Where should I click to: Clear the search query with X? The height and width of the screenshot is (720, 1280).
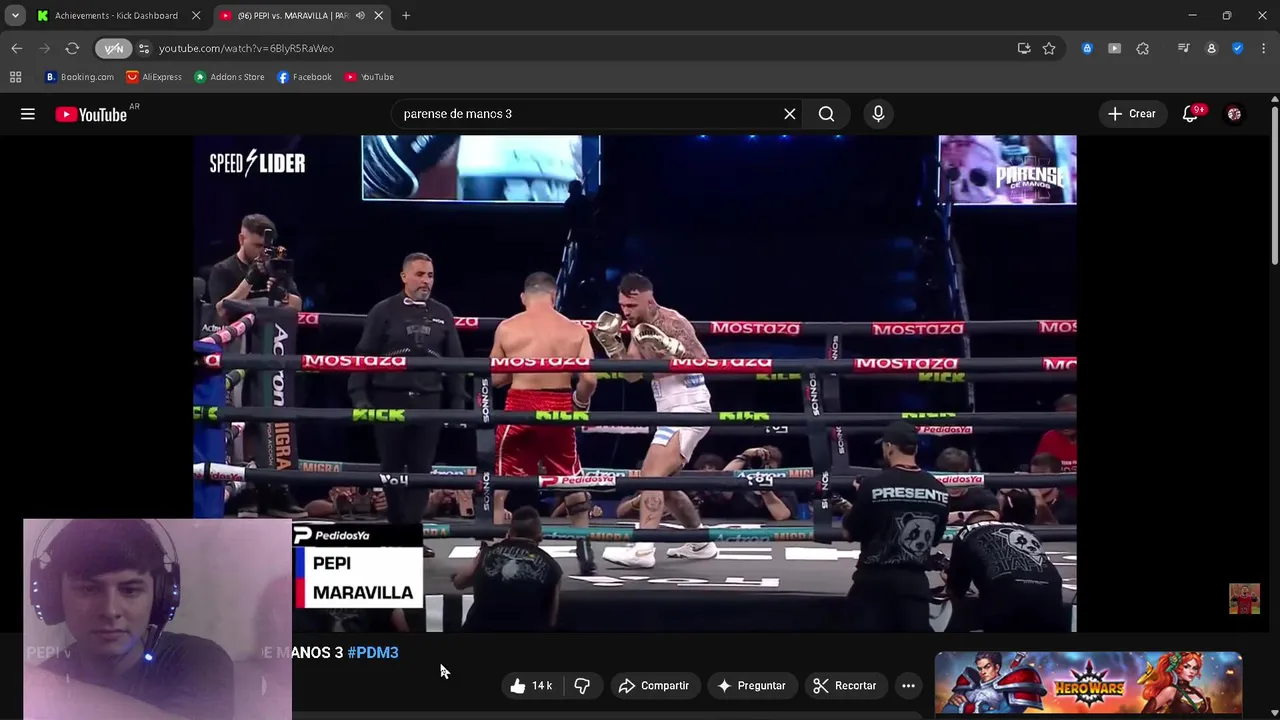[790, 114]
